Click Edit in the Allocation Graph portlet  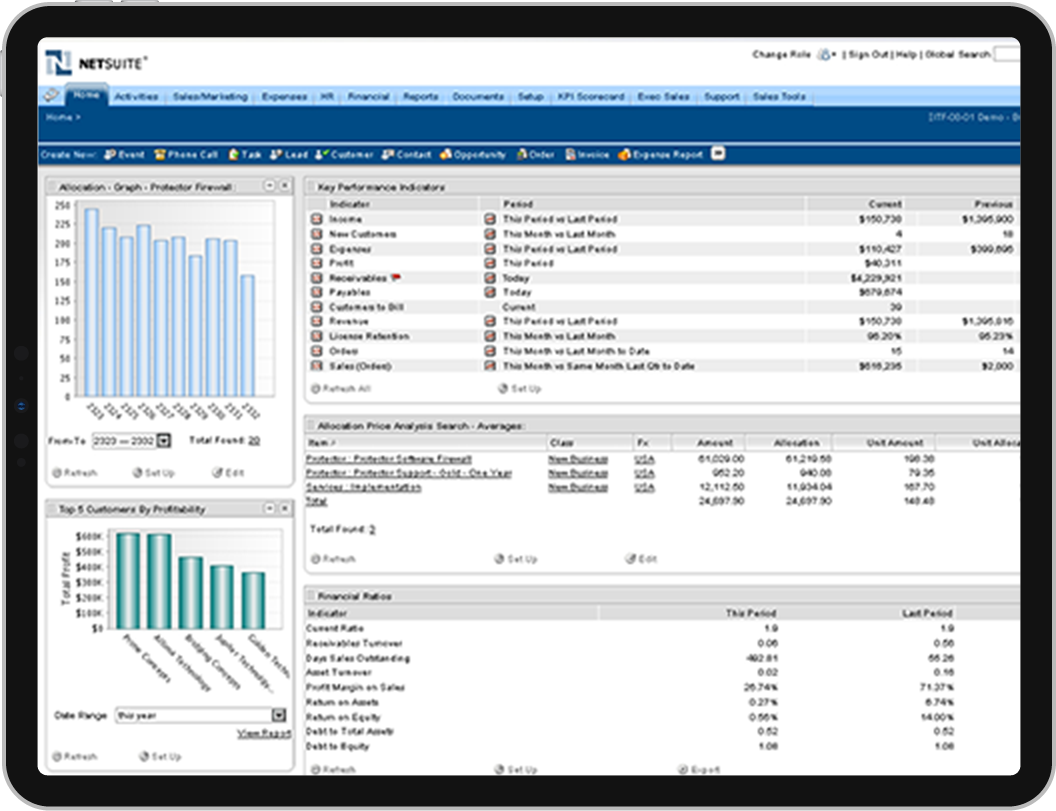pyautogui.click(x=228, y=473)
